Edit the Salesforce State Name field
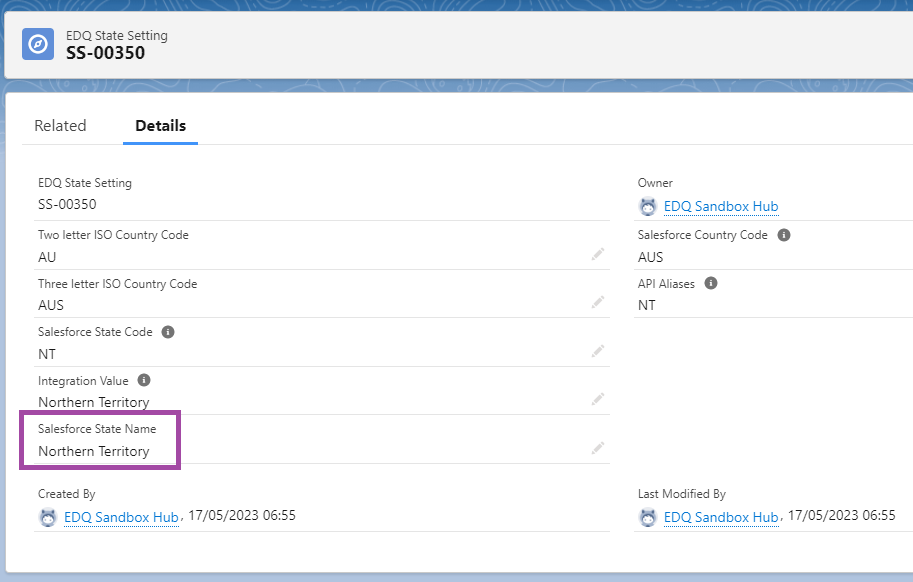 pyautogui.click(x=598, y=448)
